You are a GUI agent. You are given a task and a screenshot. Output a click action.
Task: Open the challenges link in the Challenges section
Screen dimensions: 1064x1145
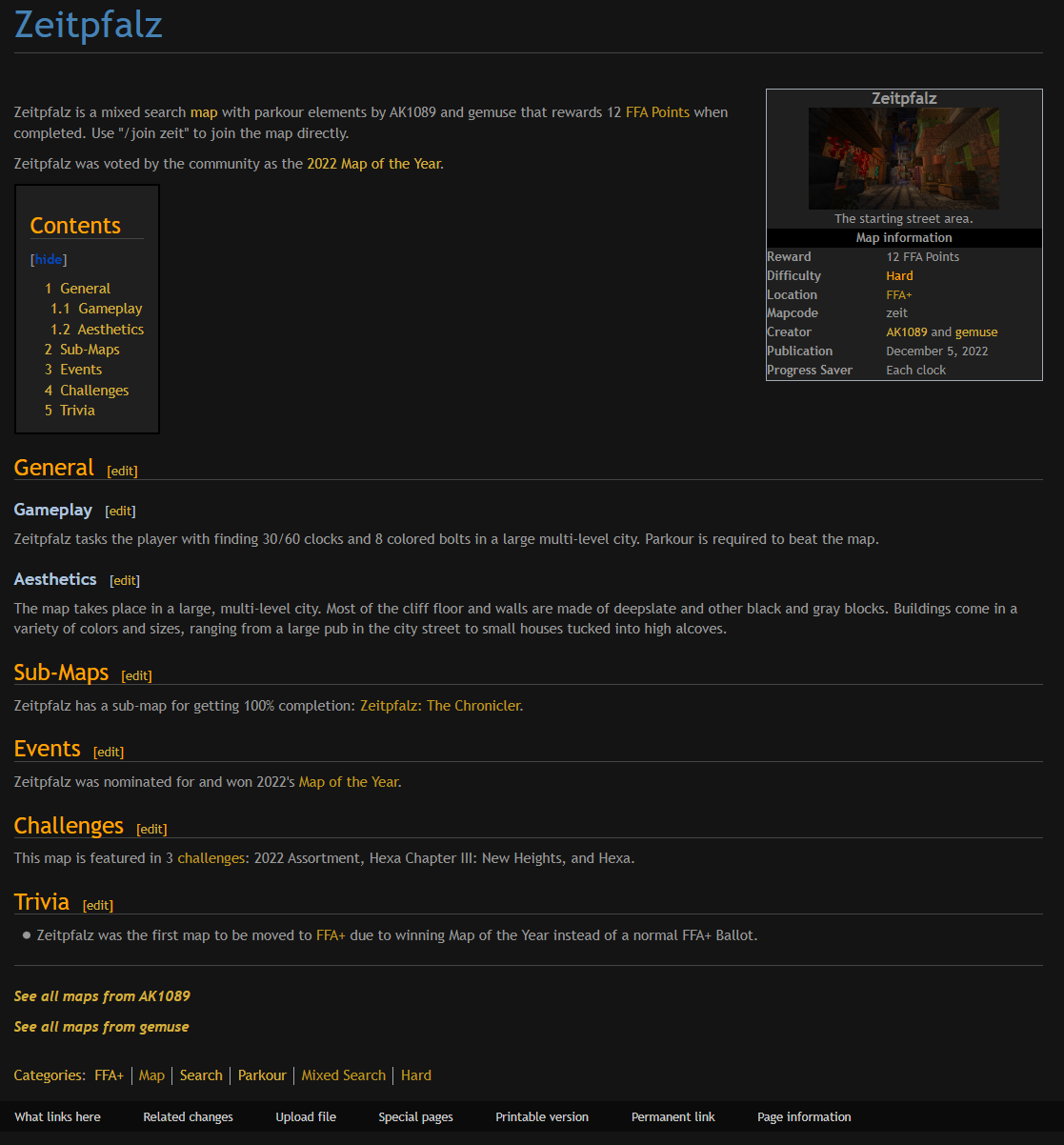point(211,858)
